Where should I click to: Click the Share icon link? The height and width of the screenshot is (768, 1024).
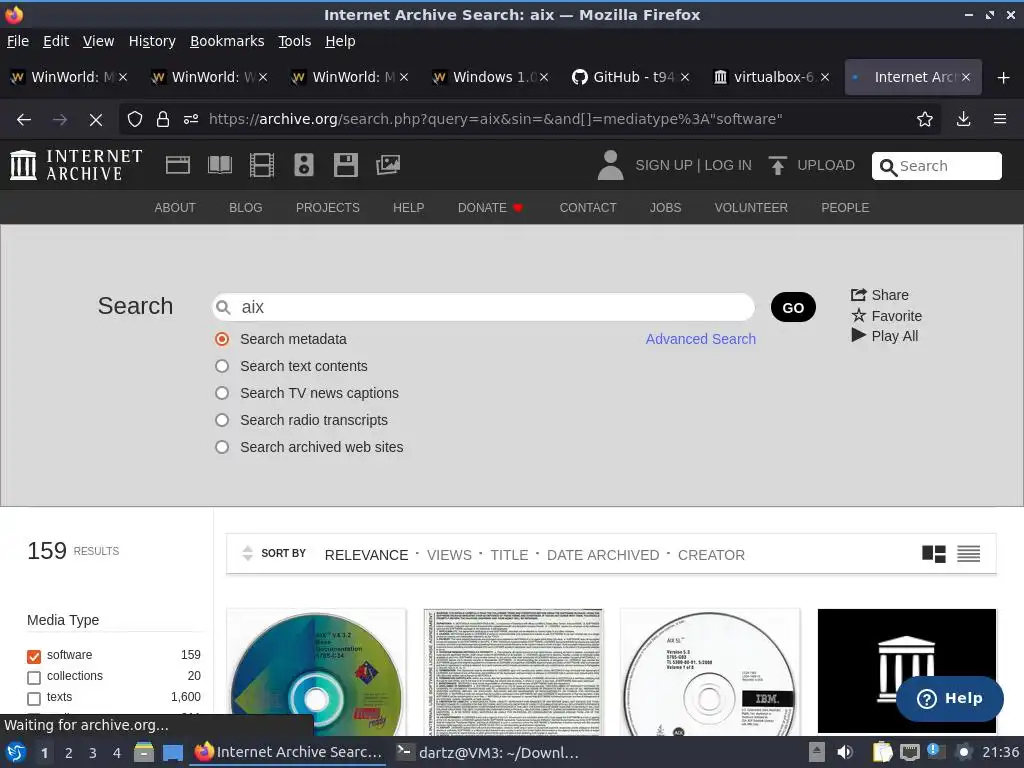pos(880,295)
